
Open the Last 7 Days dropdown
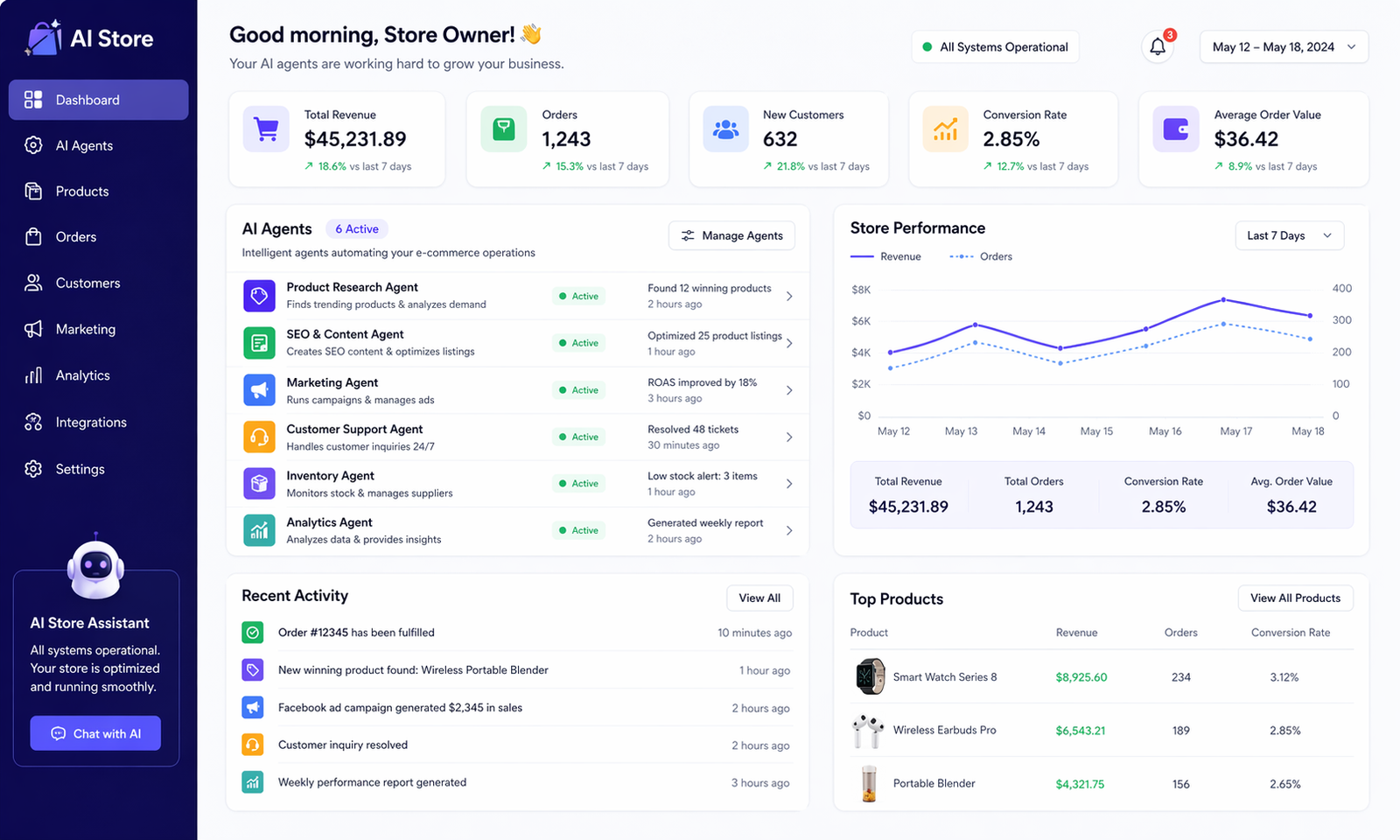tap(1288, 235)
